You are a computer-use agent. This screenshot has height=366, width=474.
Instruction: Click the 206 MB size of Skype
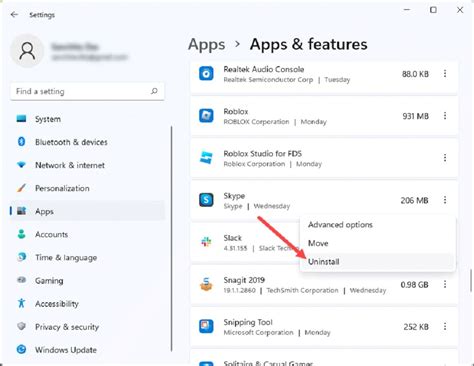pyautogui.click(x=414, y=200)
